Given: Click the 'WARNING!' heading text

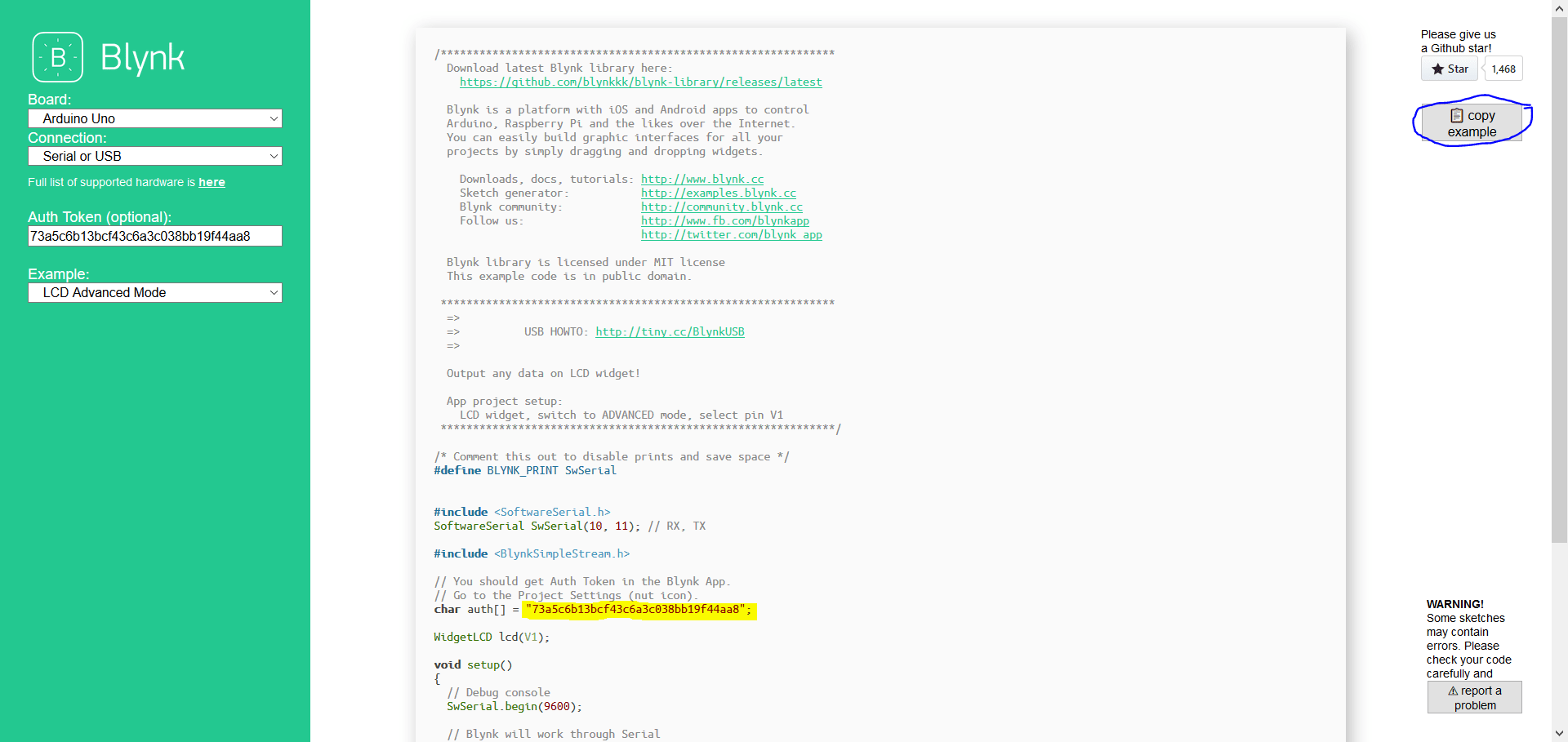Looking at the screenshot, I should click(1455, 604).
